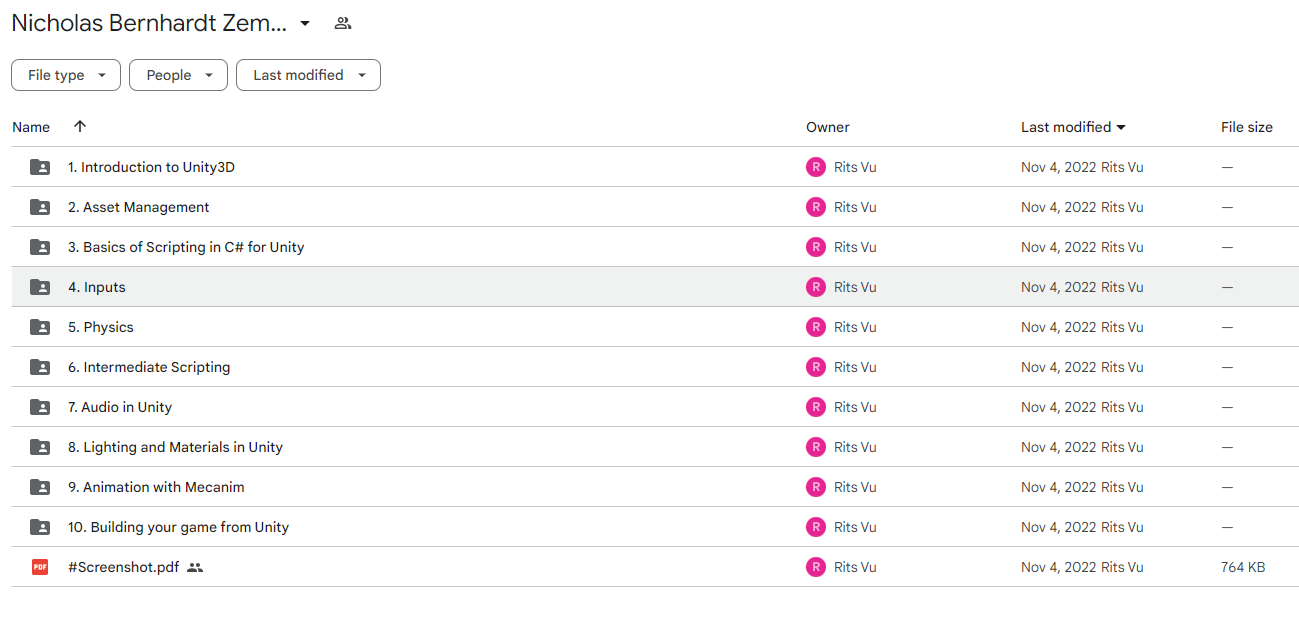Click Rits Vu avatar in Asset Management row
The image size is (1299, 625).
816,207
